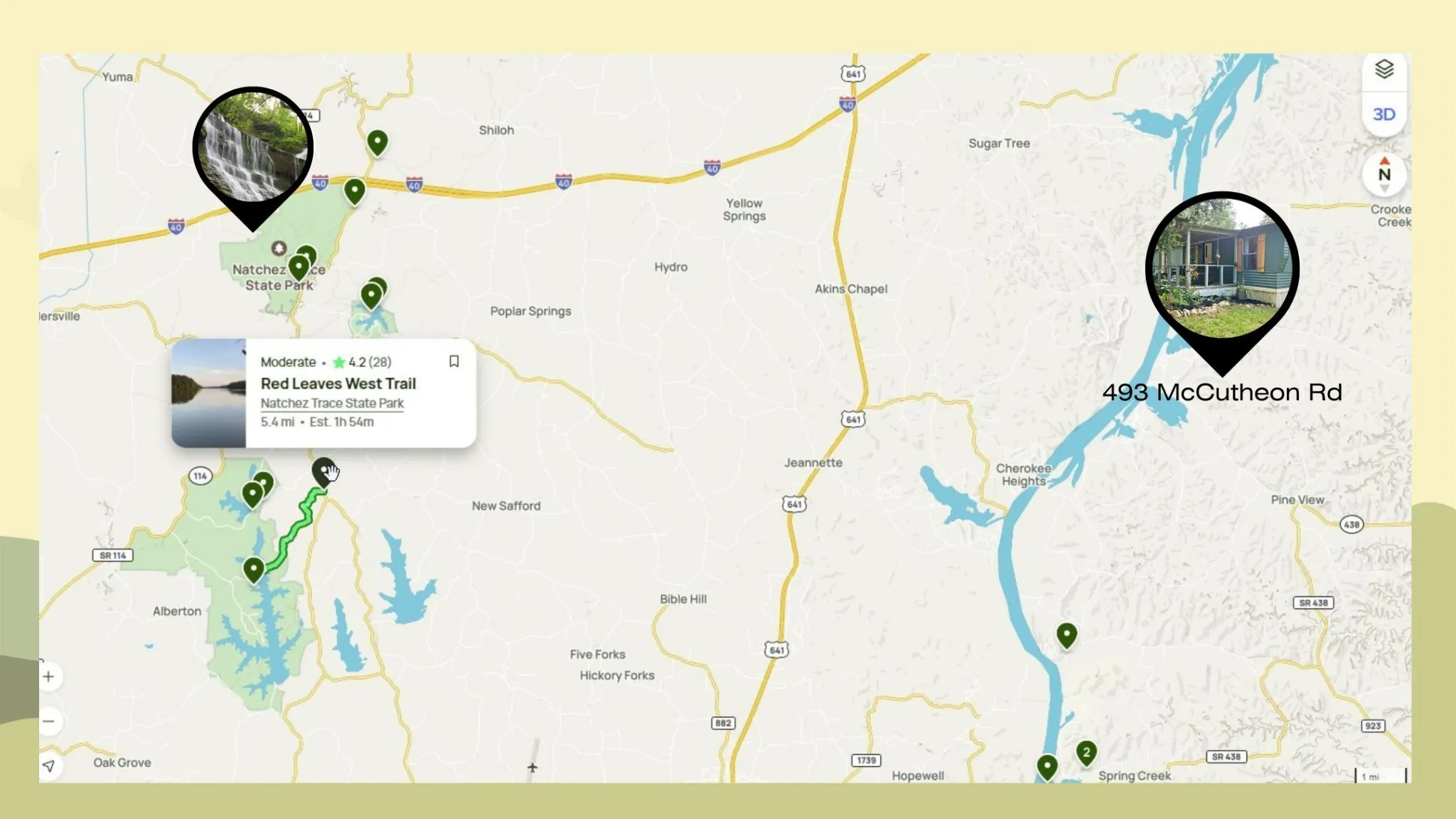Open the trail card lake thumbnail
The width and height of the screenshot is (1456, 819).
(209, 393)
